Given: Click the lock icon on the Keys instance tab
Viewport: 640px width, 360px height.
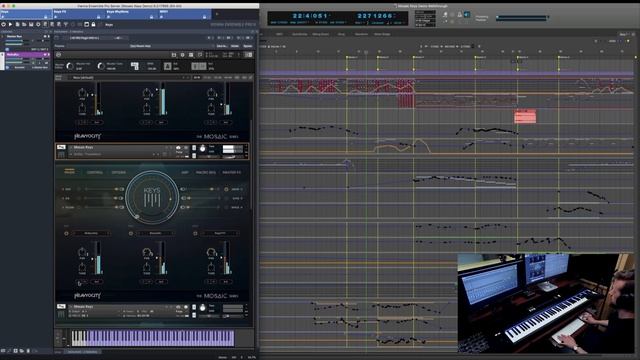Looking at the screenshot, I should tap(46, 17).
